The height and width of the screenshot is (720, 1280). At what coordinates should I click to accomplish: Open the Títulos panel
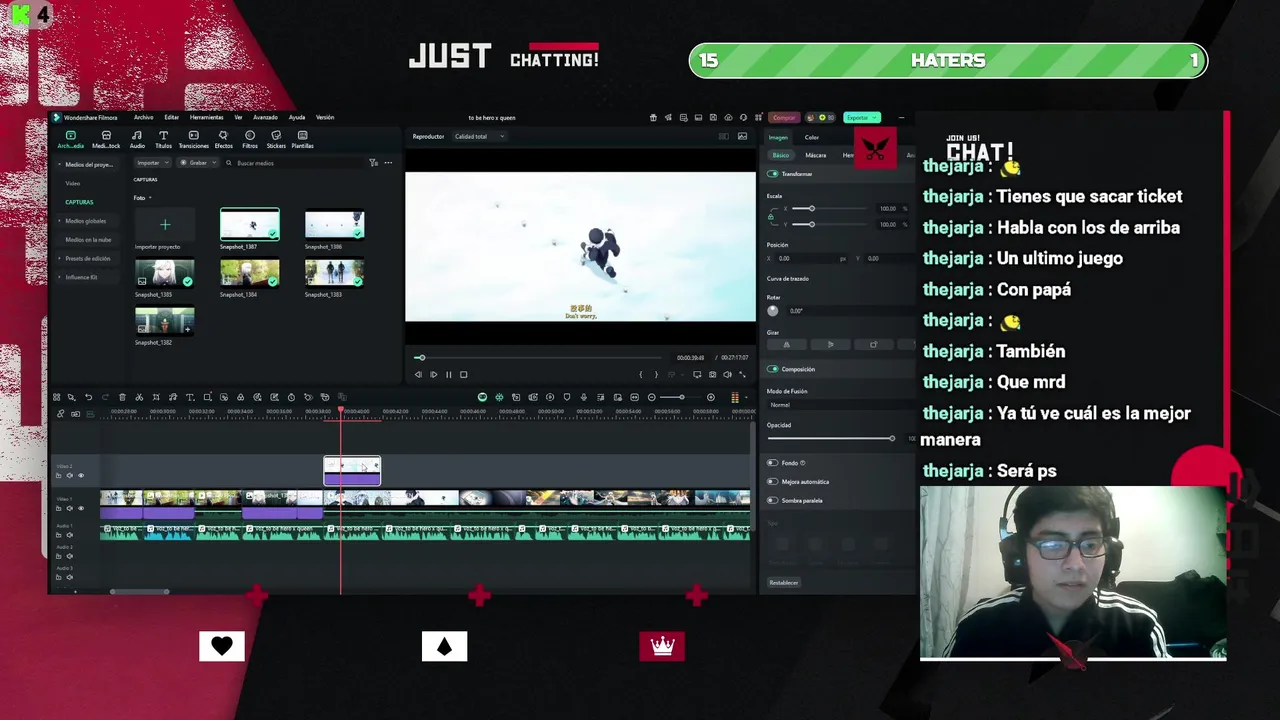(x=163, y=139)
